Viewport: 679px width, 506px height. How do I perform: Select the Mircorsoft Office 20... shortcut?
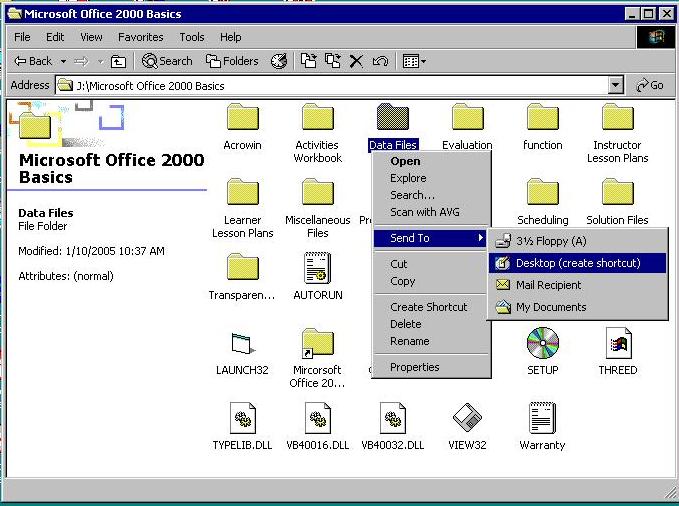(x=317, y=358)
